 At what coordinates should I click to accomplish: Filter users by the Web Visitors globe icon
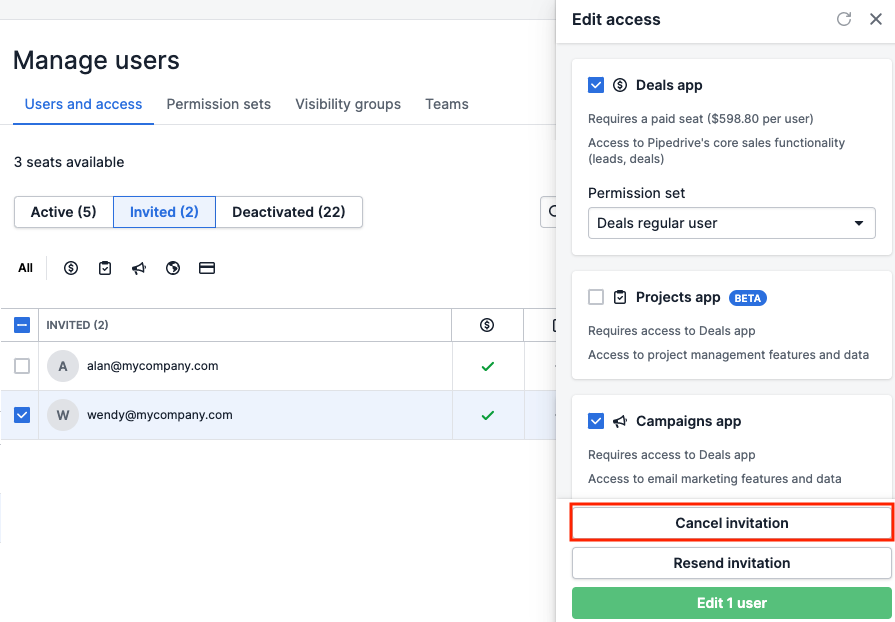pos(173,268)
